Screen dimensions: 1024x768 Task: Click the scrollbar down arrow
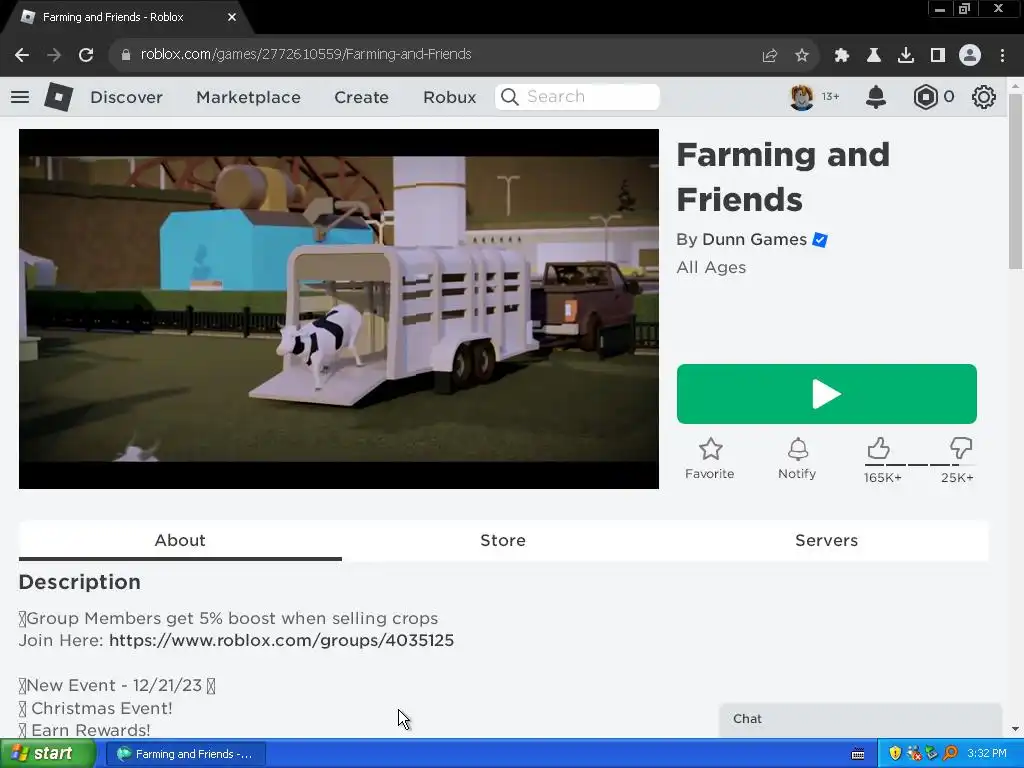[1015, 729]
